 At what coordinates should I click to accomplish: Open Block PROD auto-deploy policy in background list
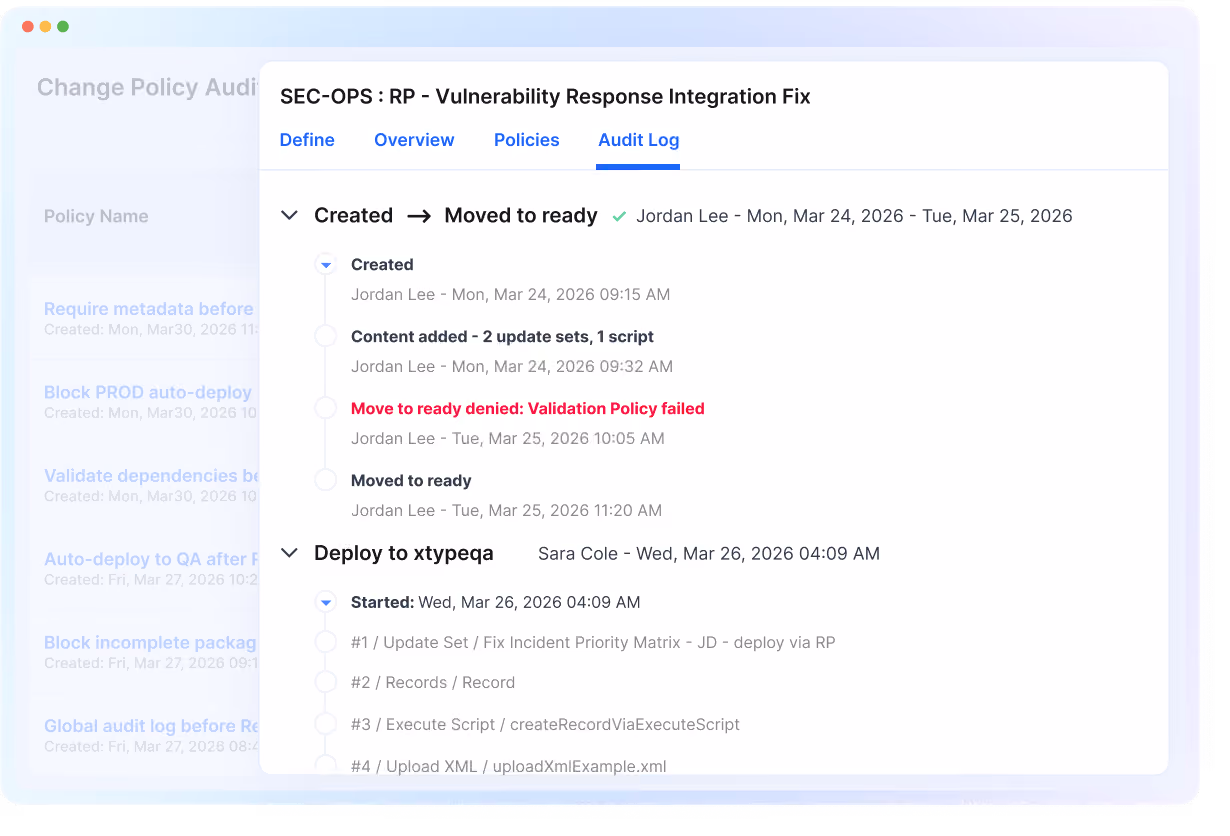tap(148, 393)
